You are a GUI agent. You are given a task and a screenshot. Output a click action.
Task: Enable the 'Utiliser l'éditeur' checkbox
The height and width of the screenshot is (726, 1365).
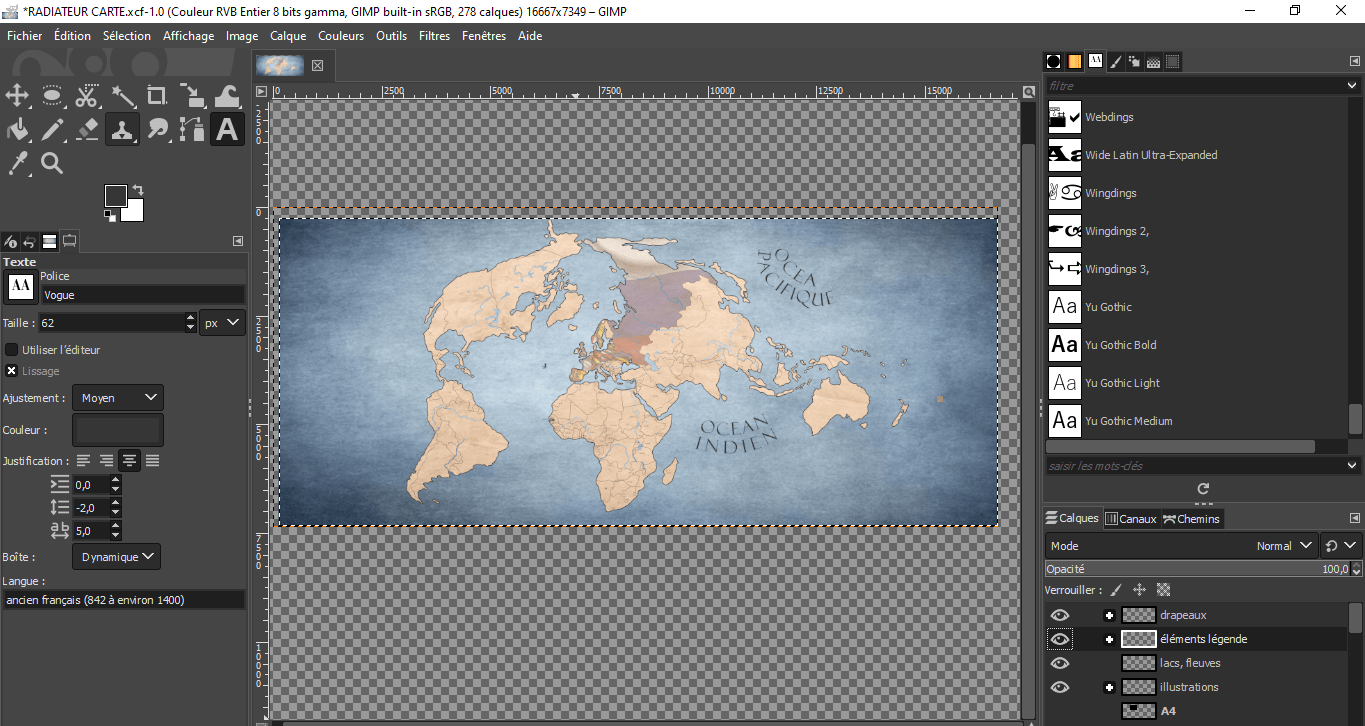[12, 350]
